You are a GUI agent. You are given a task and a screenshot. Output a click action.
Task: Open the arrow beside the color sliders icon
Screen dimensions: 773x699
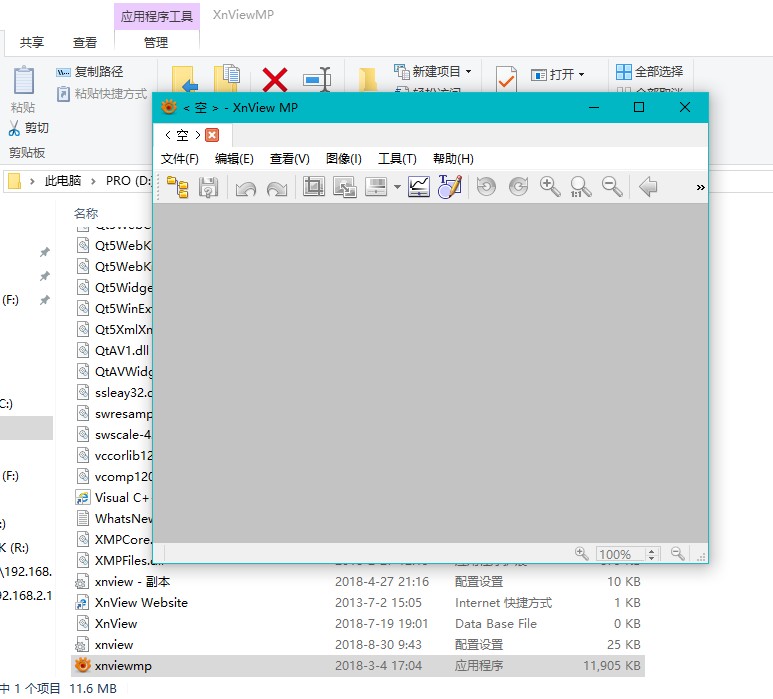[x=397, y=187]
